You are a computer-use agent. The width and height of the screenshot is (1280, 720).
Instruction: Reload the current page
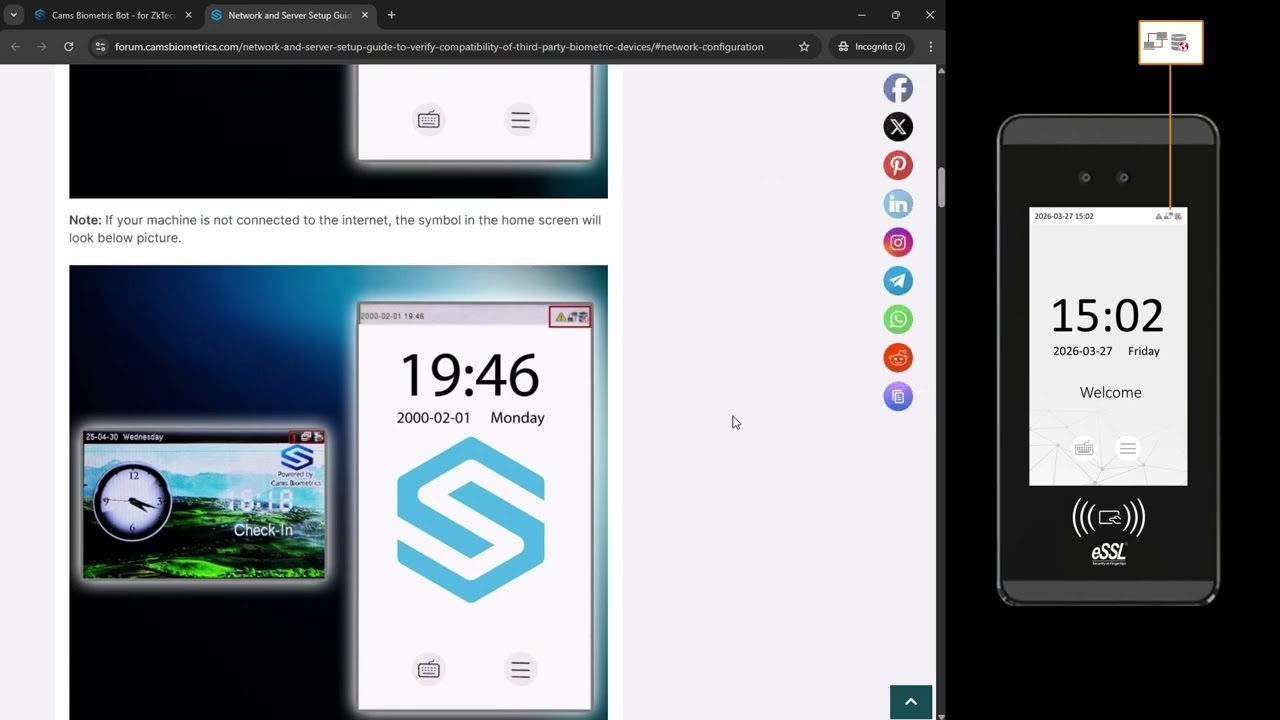pyautogui.click(x=68, y=46)
